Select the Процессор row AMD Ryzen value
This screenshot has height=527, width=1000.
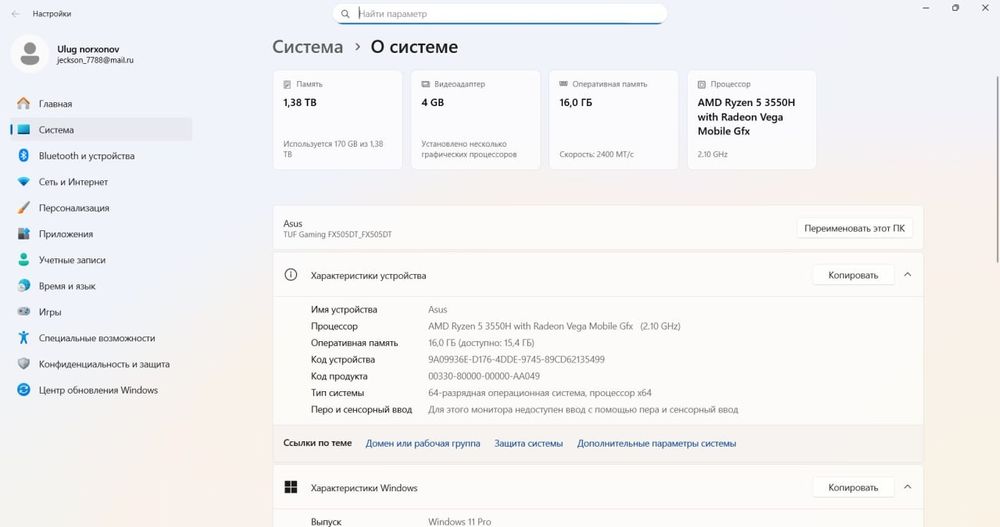[554, 326]
